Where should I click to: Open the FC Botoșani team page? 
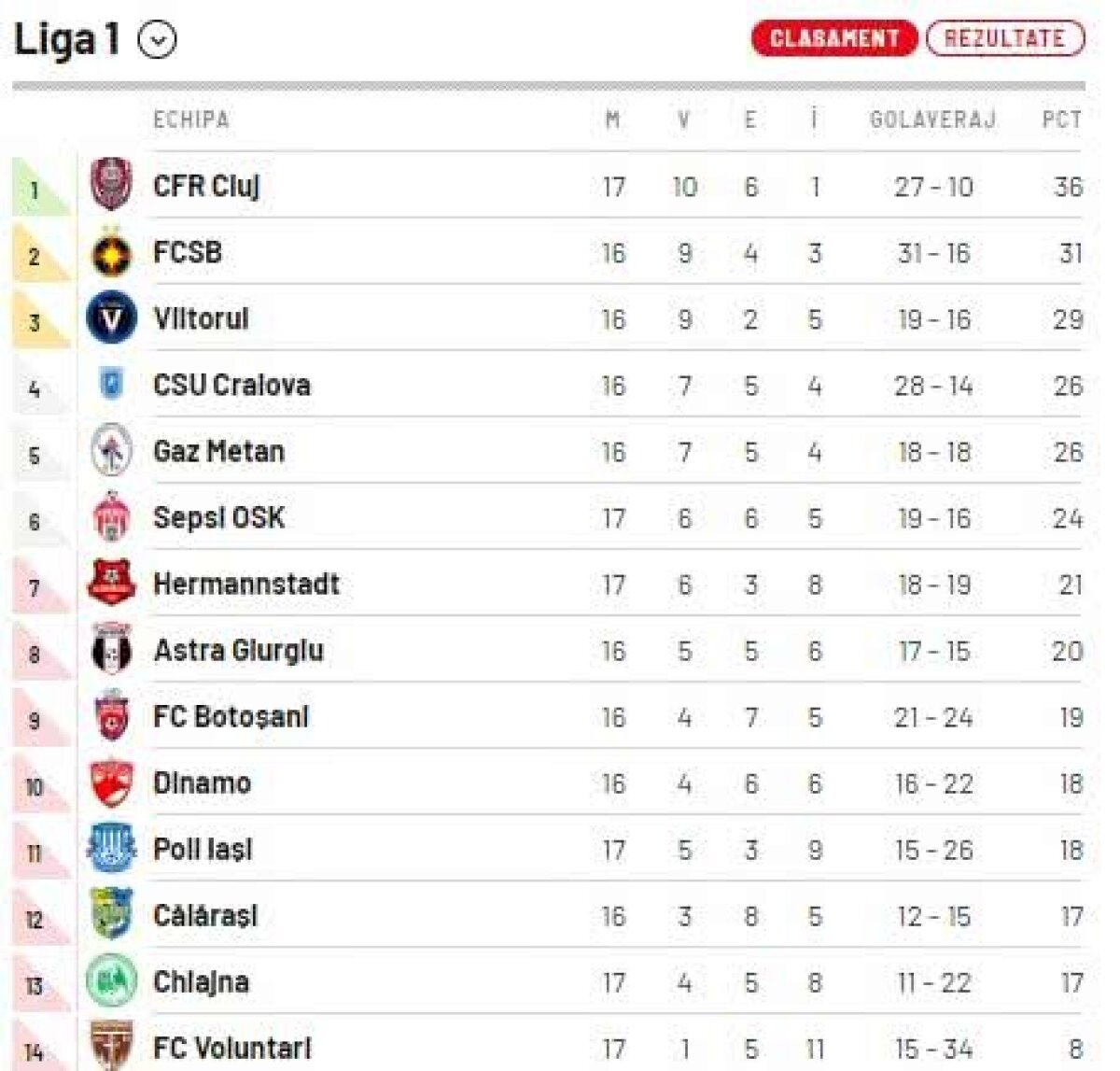pyautogui.click(x=229, y=716)
